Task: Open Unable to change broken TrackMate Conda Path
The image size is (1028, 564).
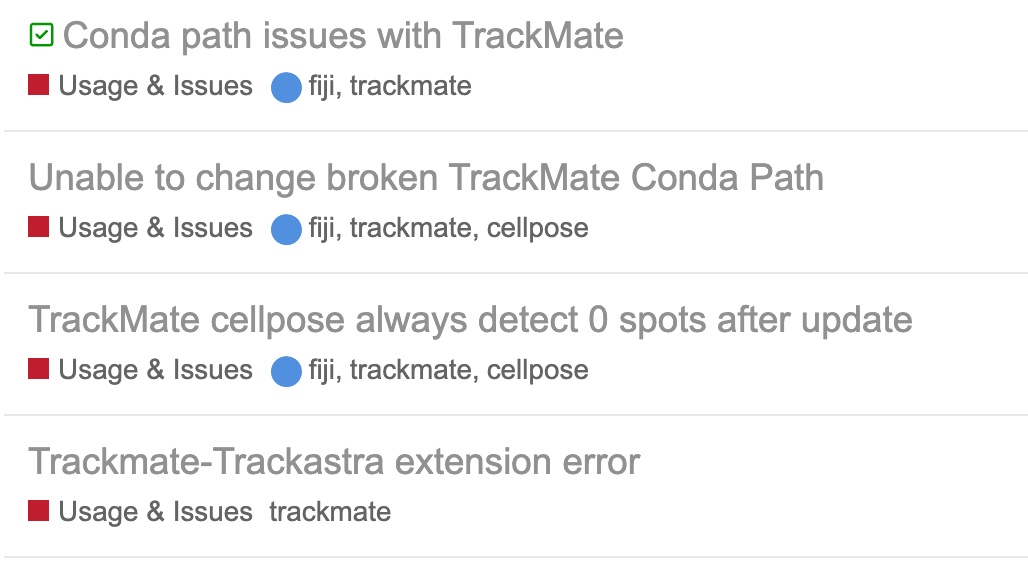Action: (426, 178)
